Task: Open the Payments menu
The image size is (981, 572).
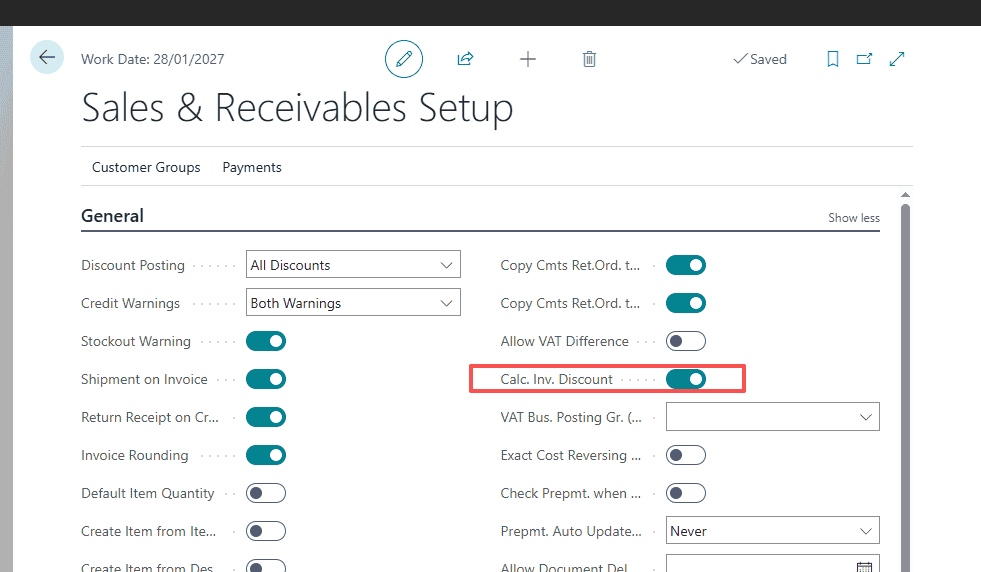Action: (x=252, y=167)
